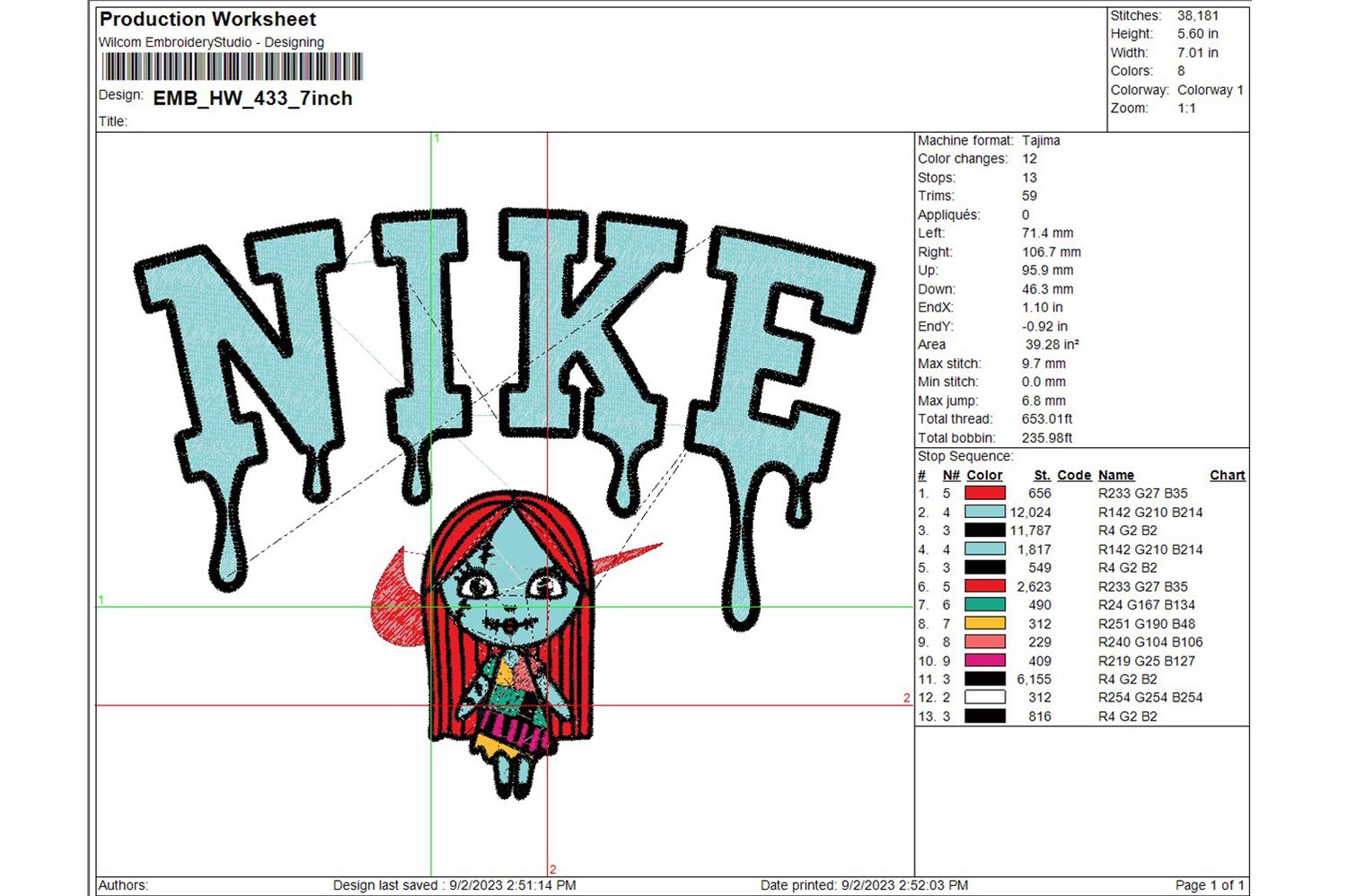
Task: Select the Colorway value 'Colorway 1'
Action: tap(1211, 90)
